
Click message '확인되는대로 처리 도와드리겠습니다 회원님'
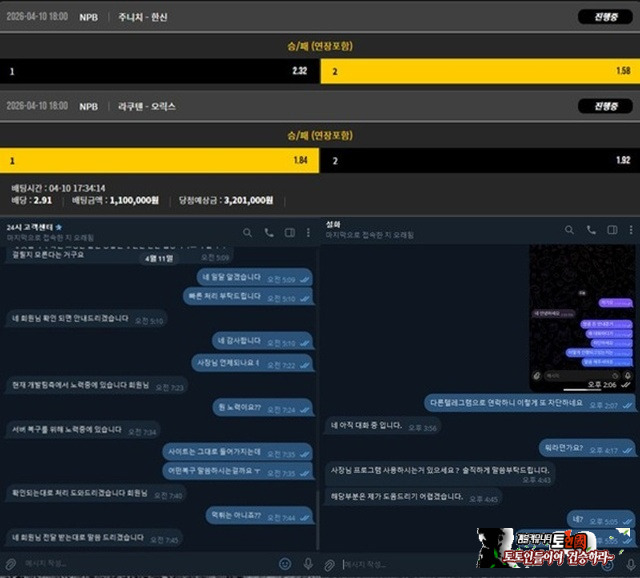pyautogui.click(x=96, y=494)
